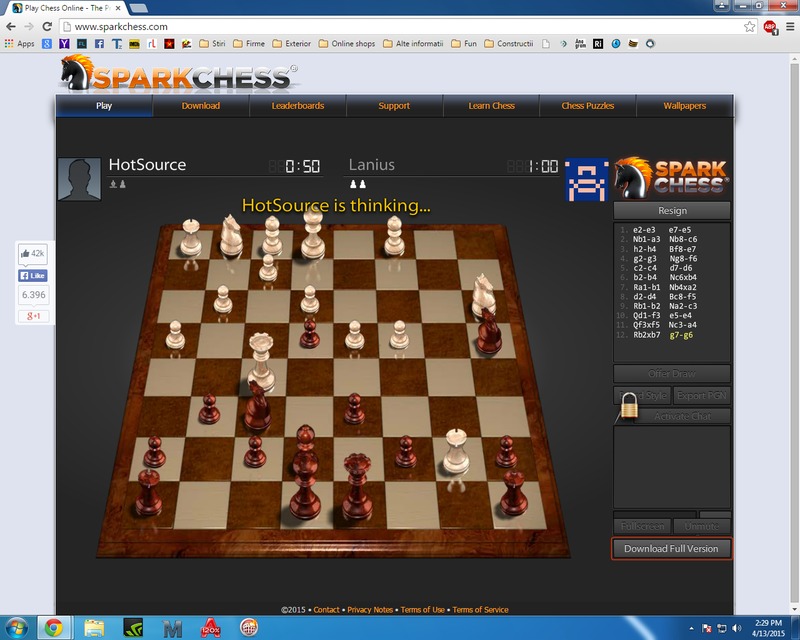This screenshot has width=800, height=640.
Task: Open Chrome from the taskbar
Action: (54, 628)
